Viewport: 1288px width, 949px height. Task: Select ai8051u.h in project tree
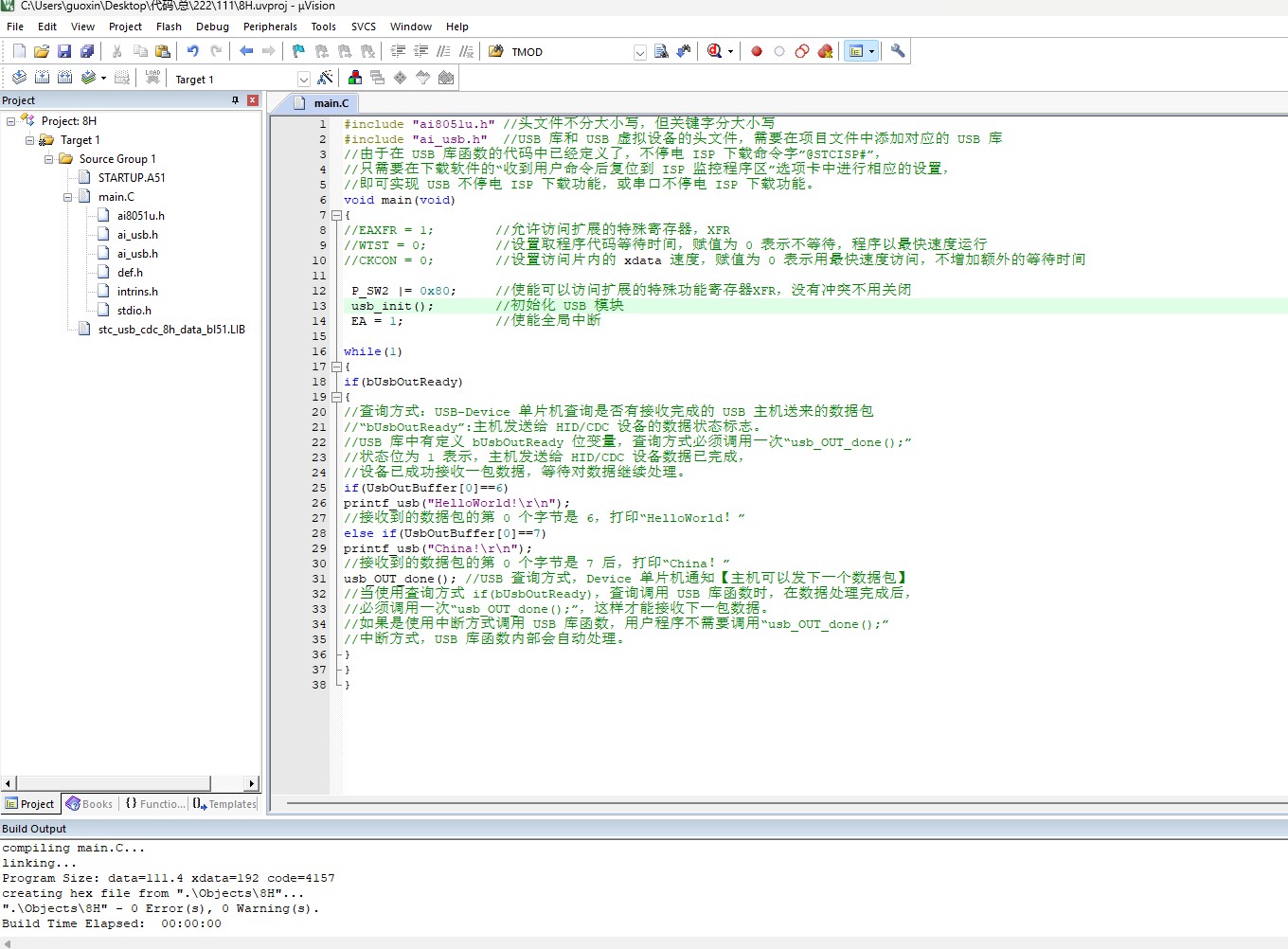[140, 216]
